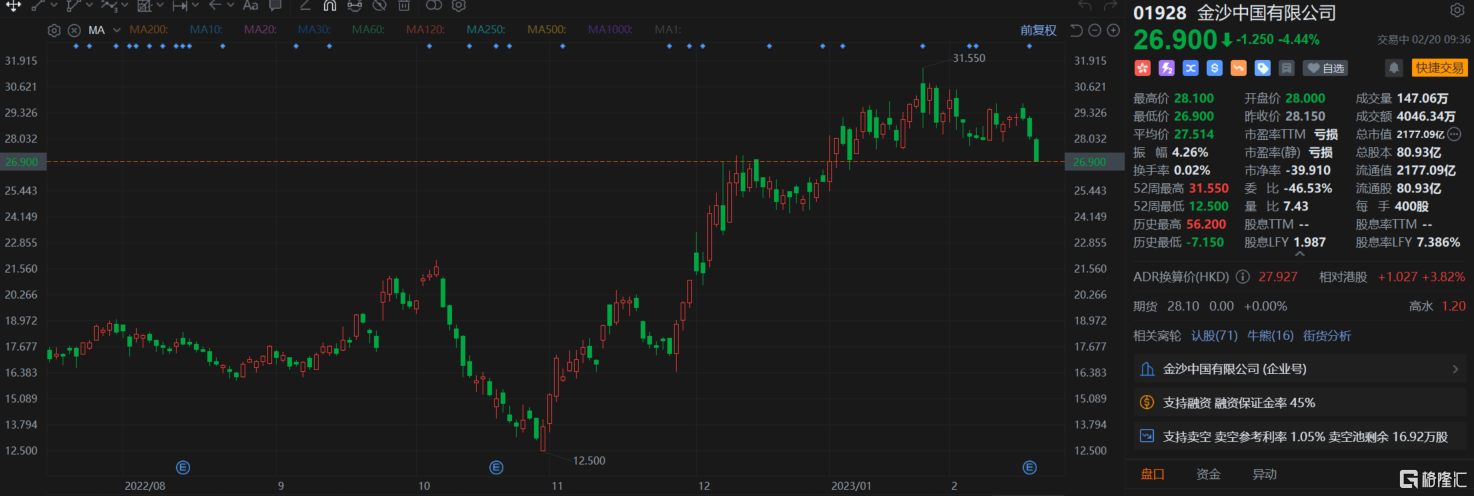Remove the MA indicator with X icon
The image size is (1474, 496).
pos(74,30)
